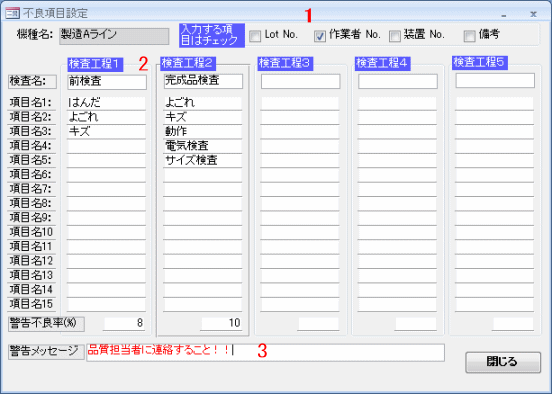Click the 項目名1 field under 検査工程4
Screen dimensions: 552x394
pos(397,103)
